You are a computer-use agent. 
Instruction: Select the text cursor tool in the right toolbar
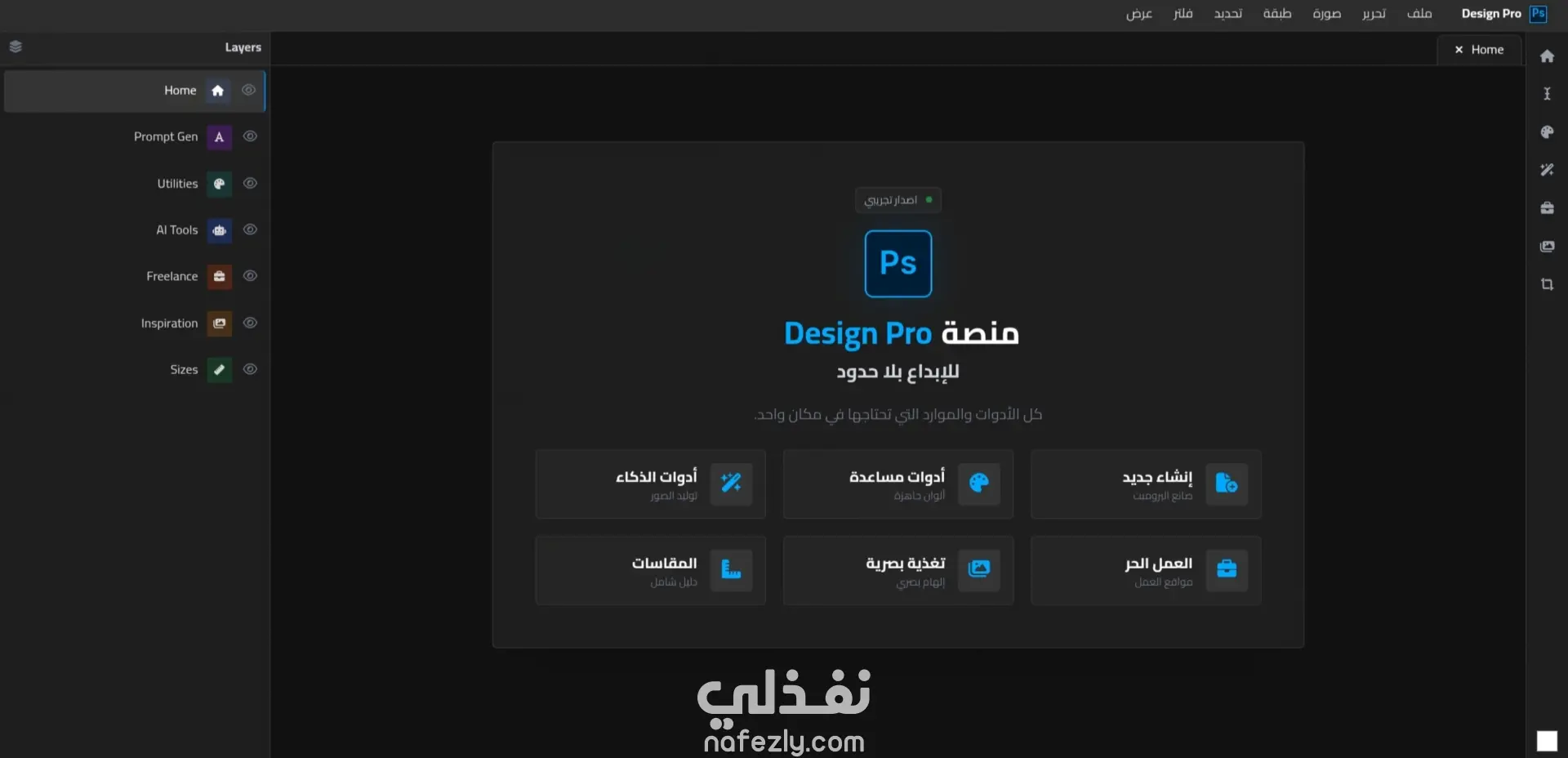1547,94
